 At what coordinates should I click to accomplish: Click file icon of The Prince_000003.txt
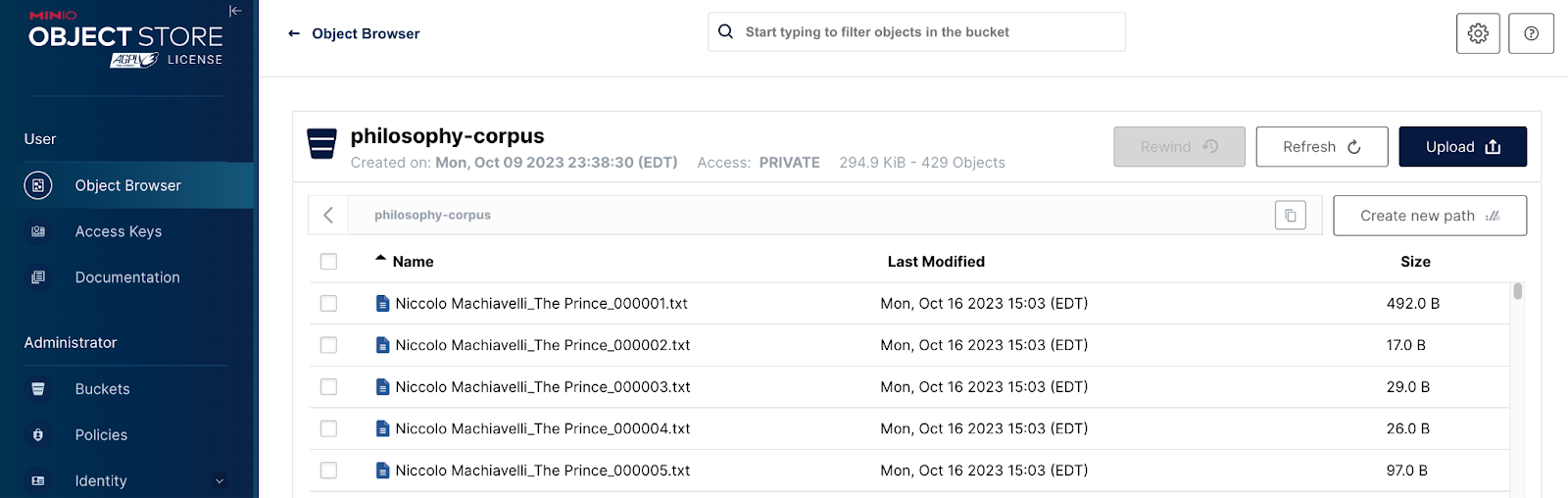(x=383, y=387)
